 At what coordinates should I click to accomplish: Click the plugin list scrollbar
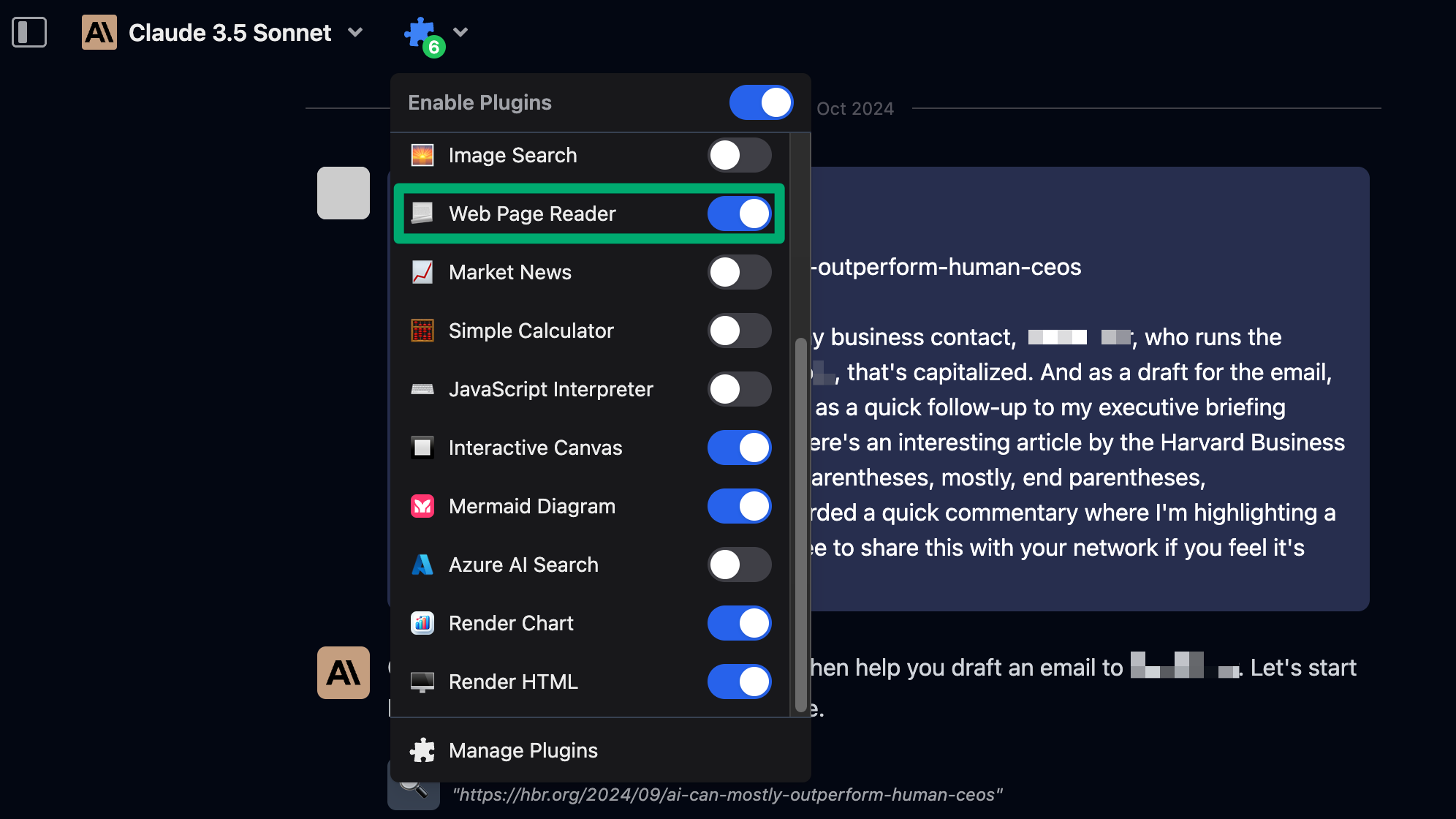click(x=800, y=525)
